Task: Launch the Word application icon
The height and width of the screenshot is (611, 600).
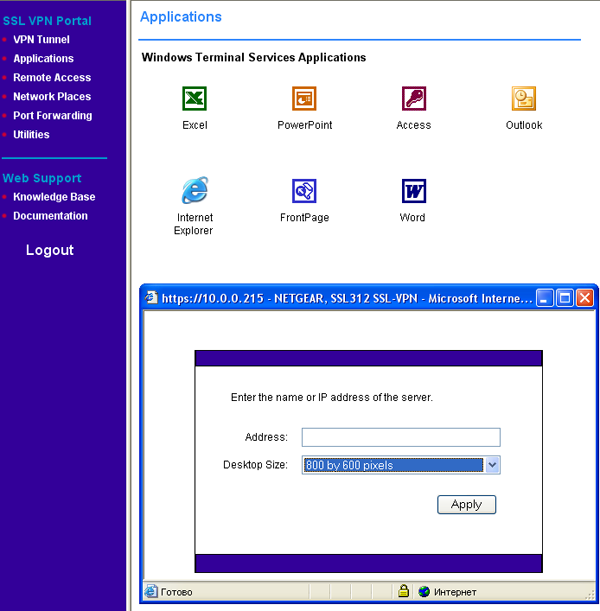Action: [x=414, y=191]
